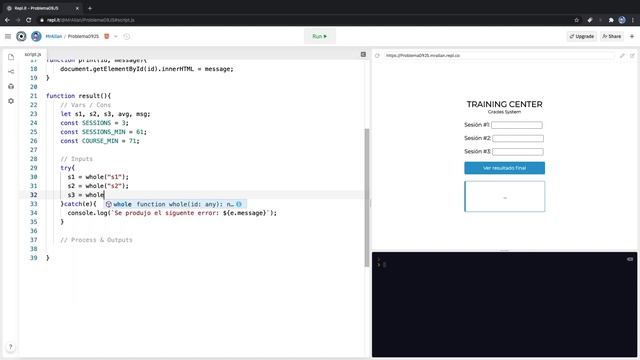This screenshot has height=360, width=640.
Task: Click the const COURSE_MIN = 71 line
Action: tap(100, 141)
